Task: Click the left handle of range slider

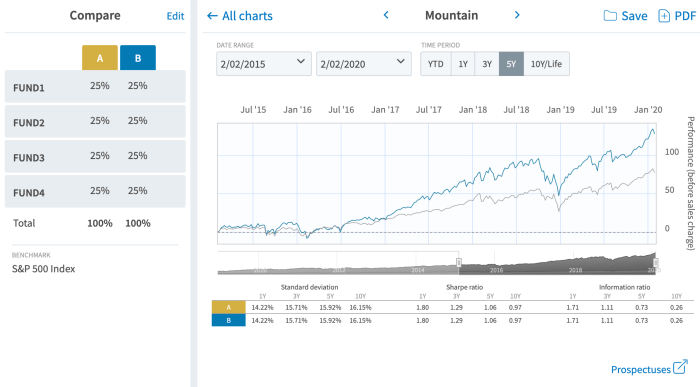Action: pos(458,262)
